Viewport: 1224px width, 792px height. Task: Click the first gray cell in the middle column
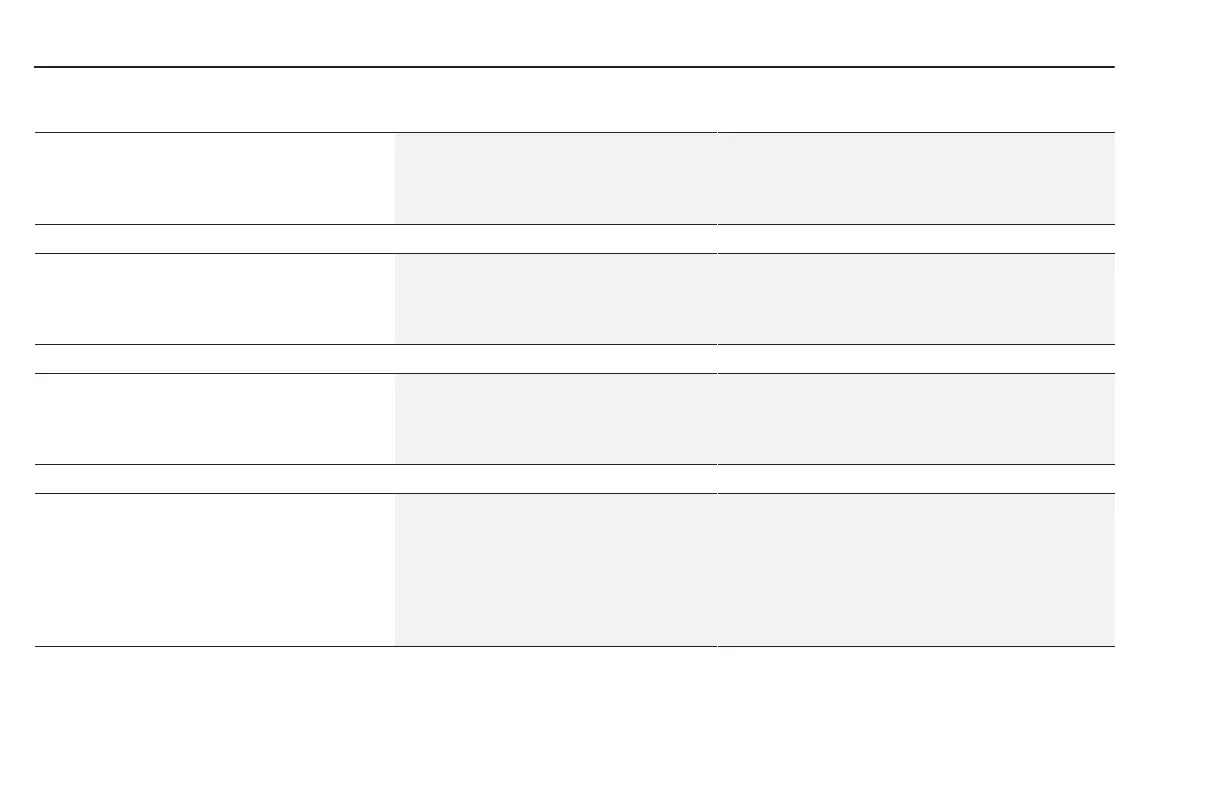click(x=555, y=178)
